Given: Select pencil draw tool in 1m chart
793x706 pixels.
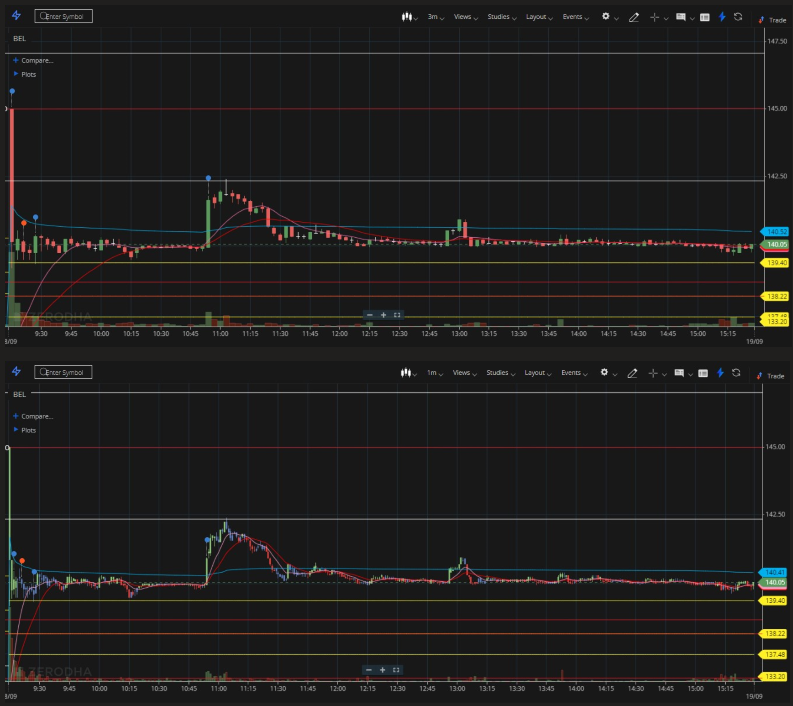Looking at the screenshot, I should [x=632, y=373].
